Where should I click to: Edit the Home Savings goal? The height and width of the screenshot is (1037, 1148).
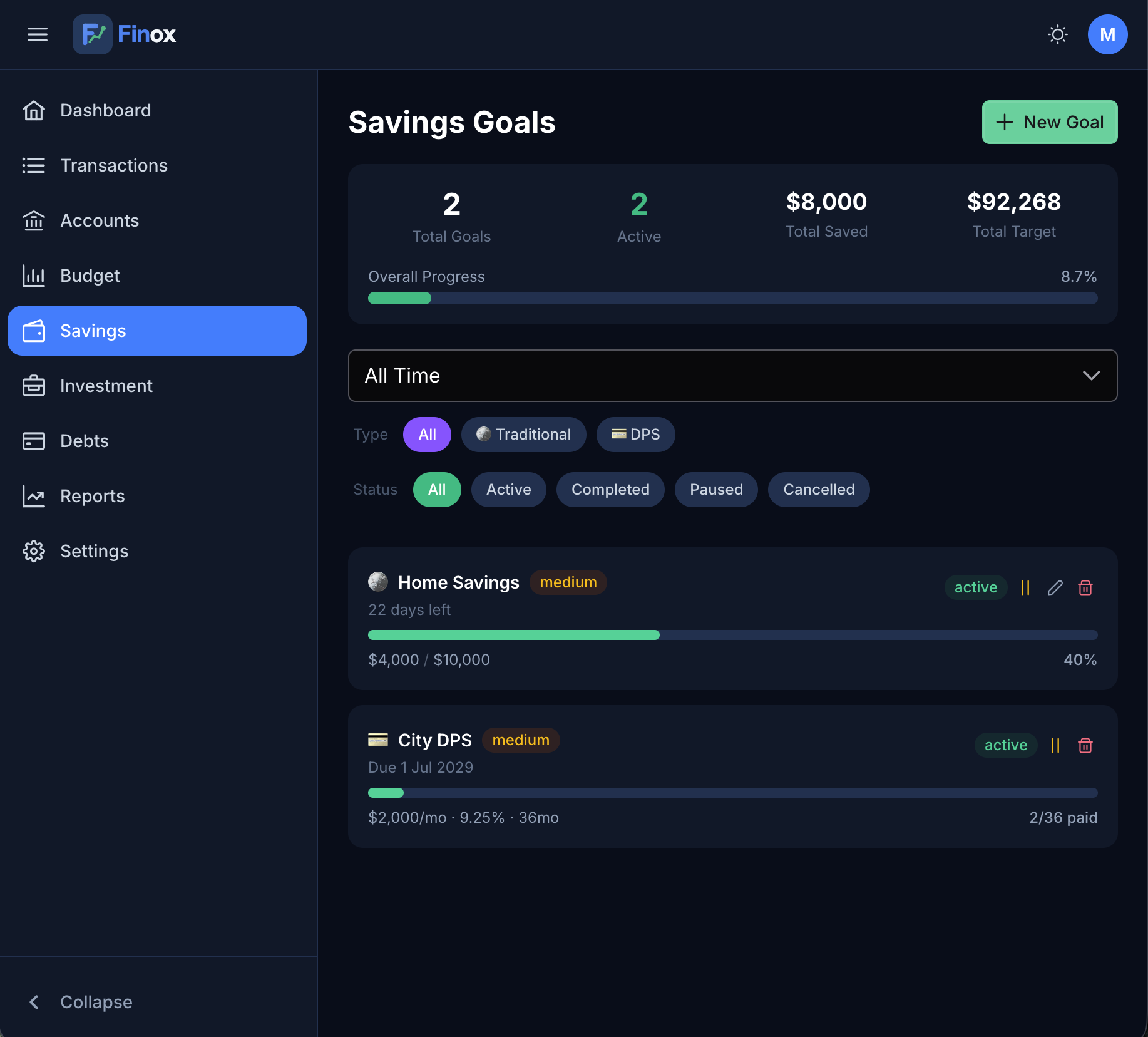click(x=1055, y=587)
